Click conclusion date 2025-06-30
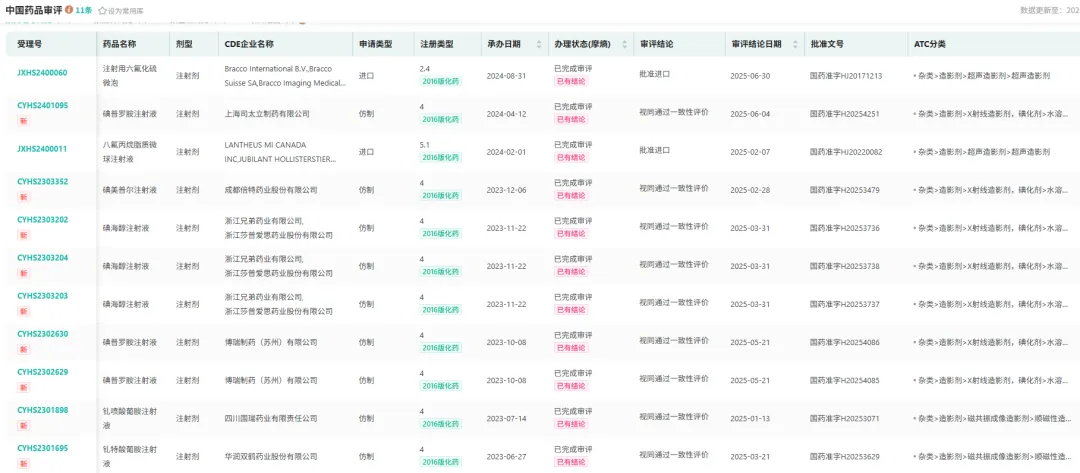Screen dimensions: 1080x473 point(750,76)
